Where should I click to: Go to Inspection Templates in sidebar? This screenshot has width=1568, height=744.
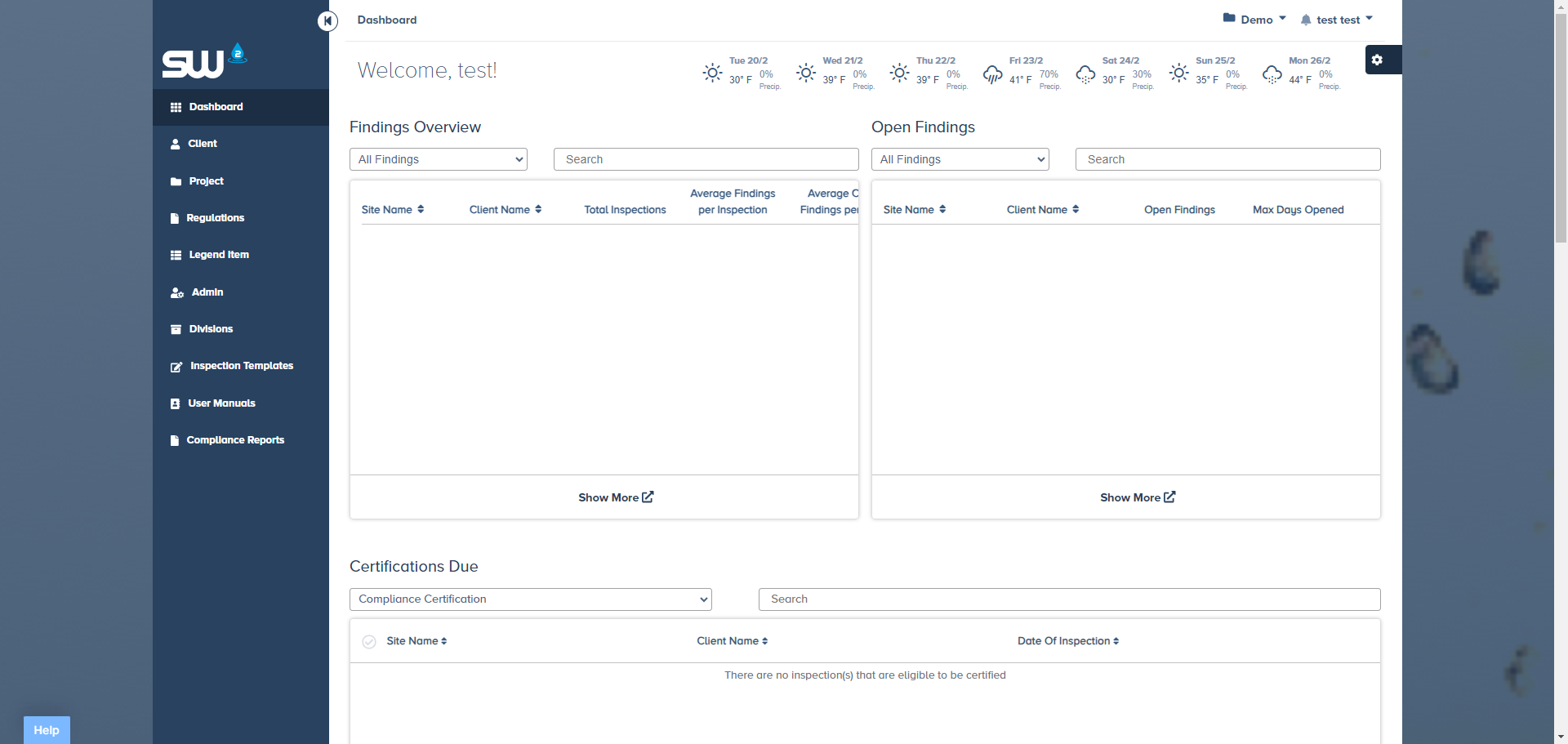point(241,366)
